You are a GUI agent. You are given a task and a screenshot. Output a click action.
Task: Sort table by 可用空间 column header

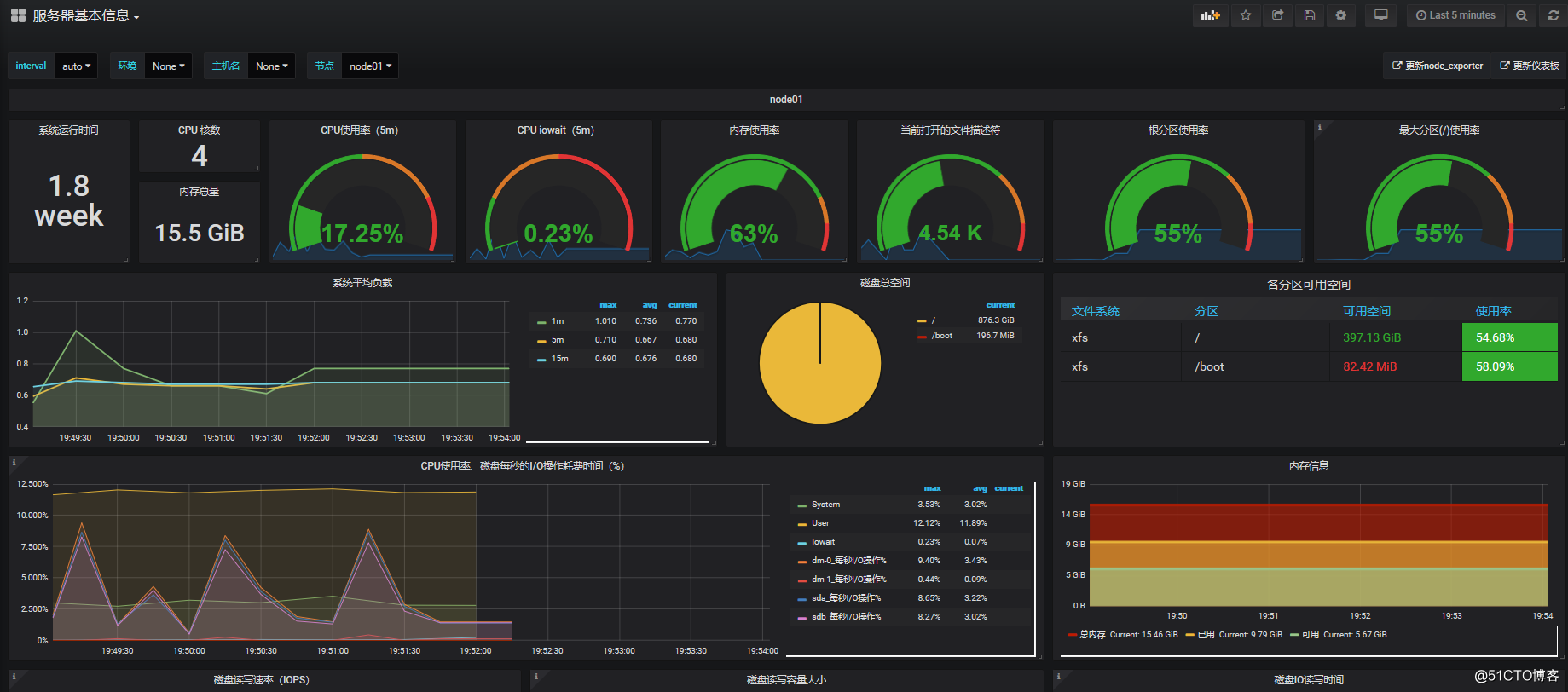coord(1367,311)
